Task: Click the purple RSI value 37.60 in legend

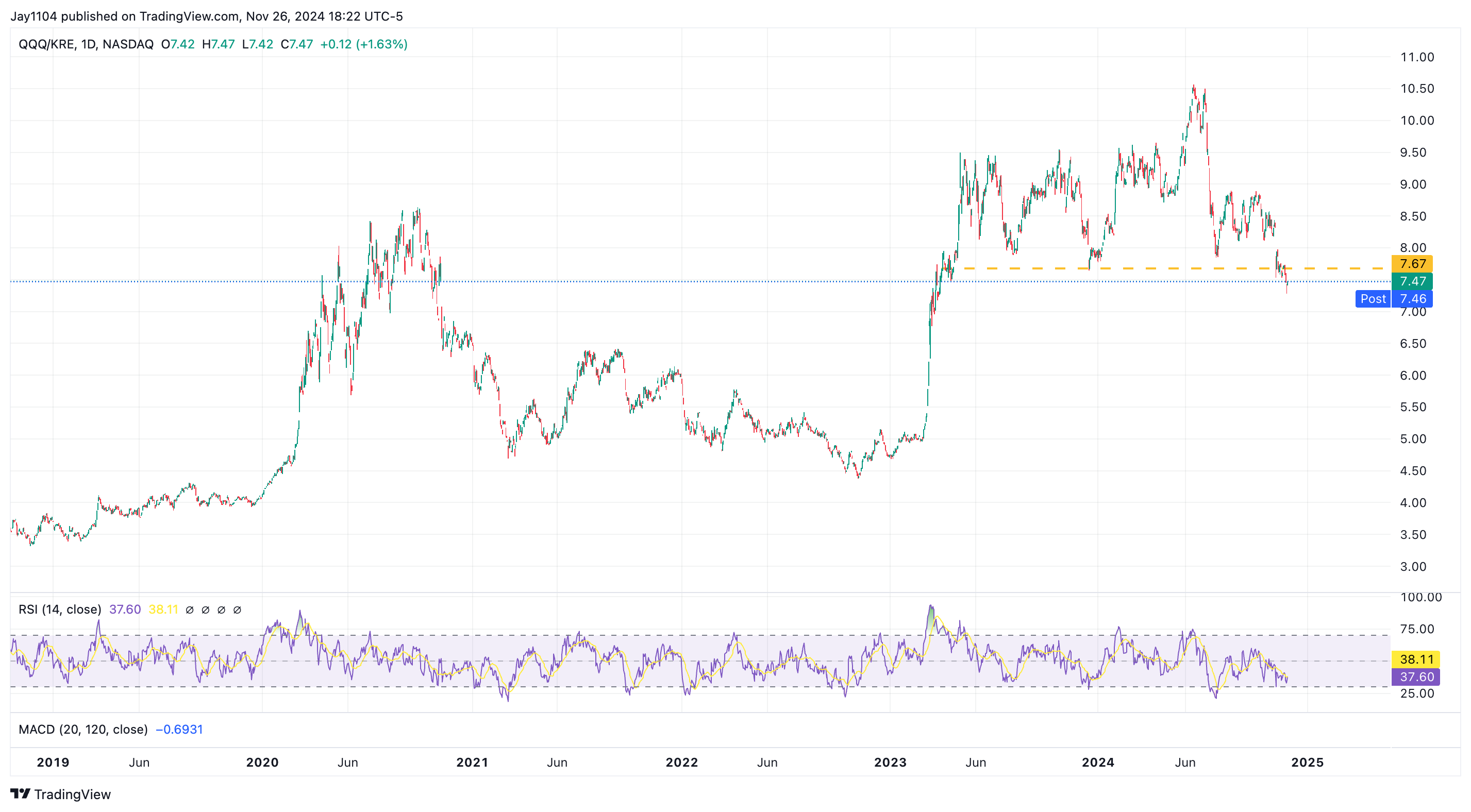Action: click(125, 610)
